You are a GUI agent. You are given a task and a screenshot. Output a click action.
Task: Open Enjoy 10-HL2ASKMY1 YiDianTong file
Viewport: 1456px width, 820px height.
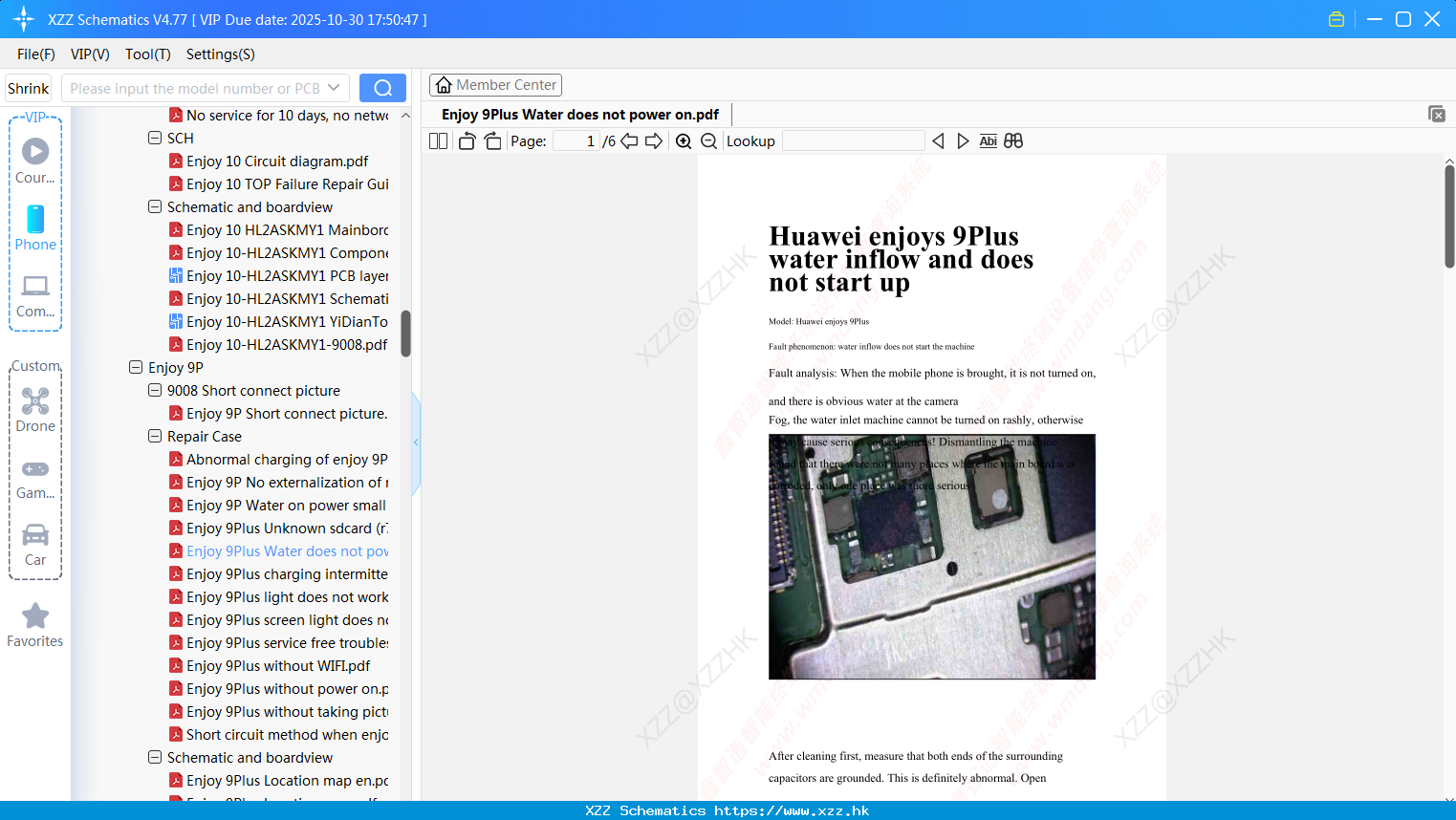tap(279, 321)
